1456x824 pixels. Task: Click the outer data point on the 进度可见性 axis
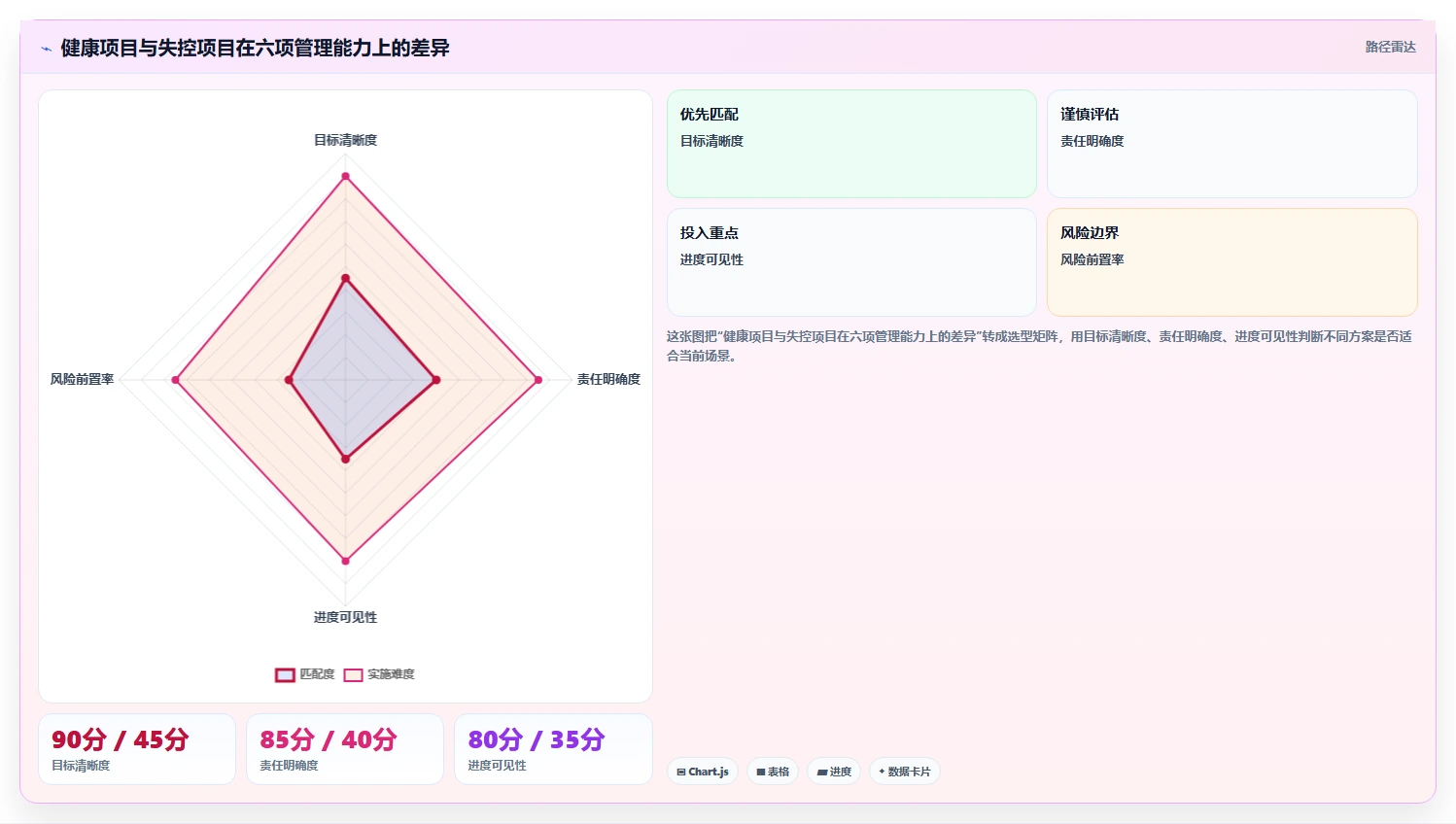pos(345,561)
